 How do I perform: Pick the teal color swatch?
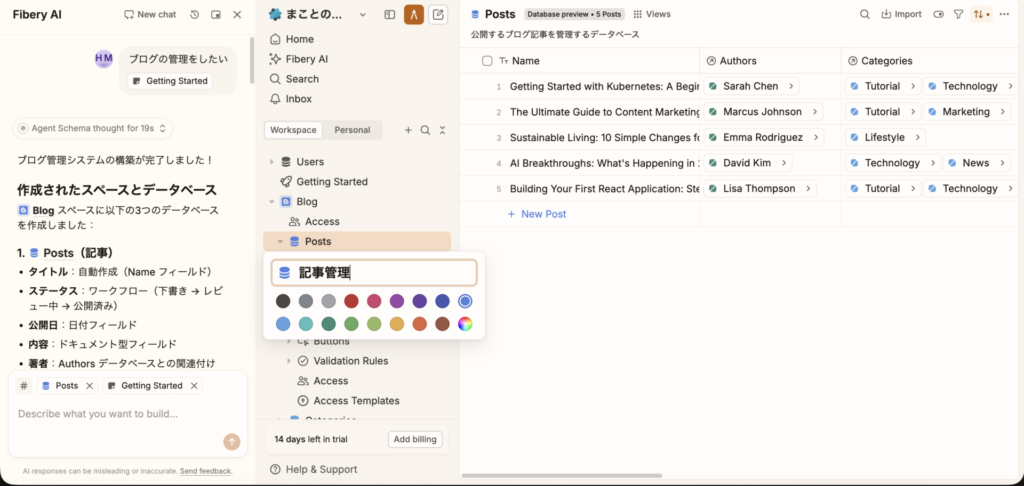coord(306,324)
